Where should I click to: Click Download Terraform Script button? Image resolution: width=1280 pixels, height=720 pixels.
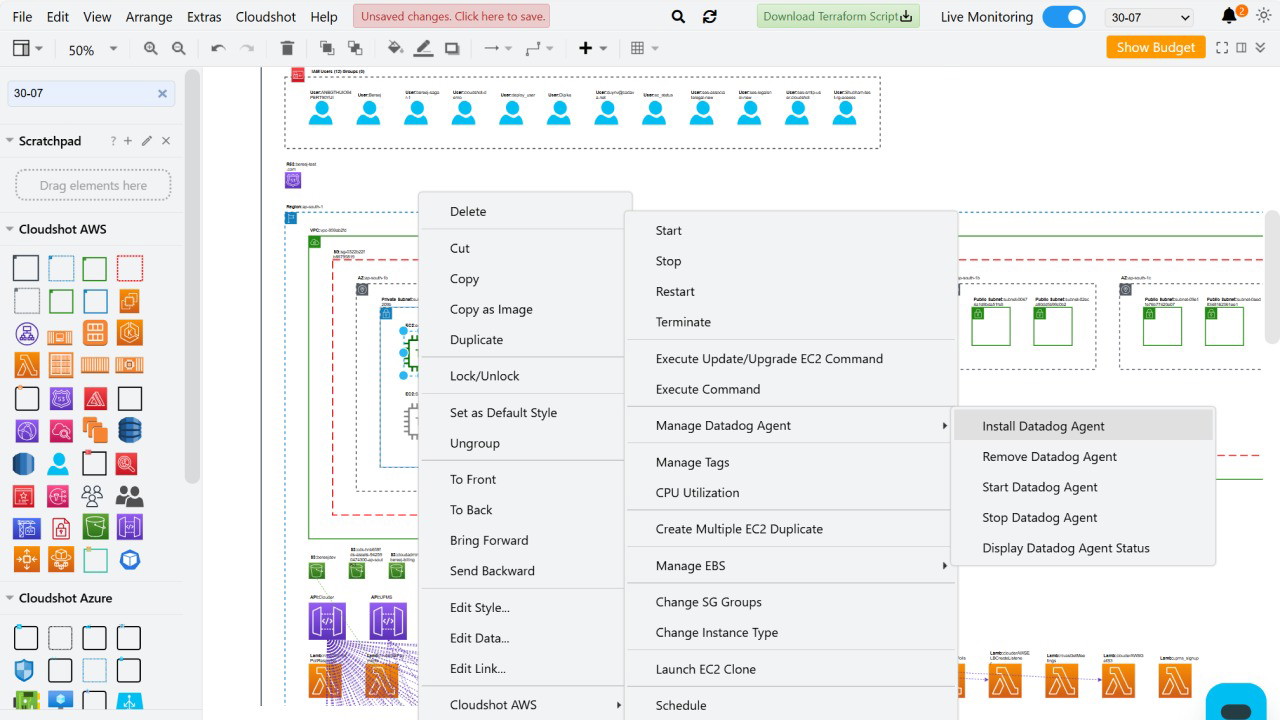pos(837,17)
